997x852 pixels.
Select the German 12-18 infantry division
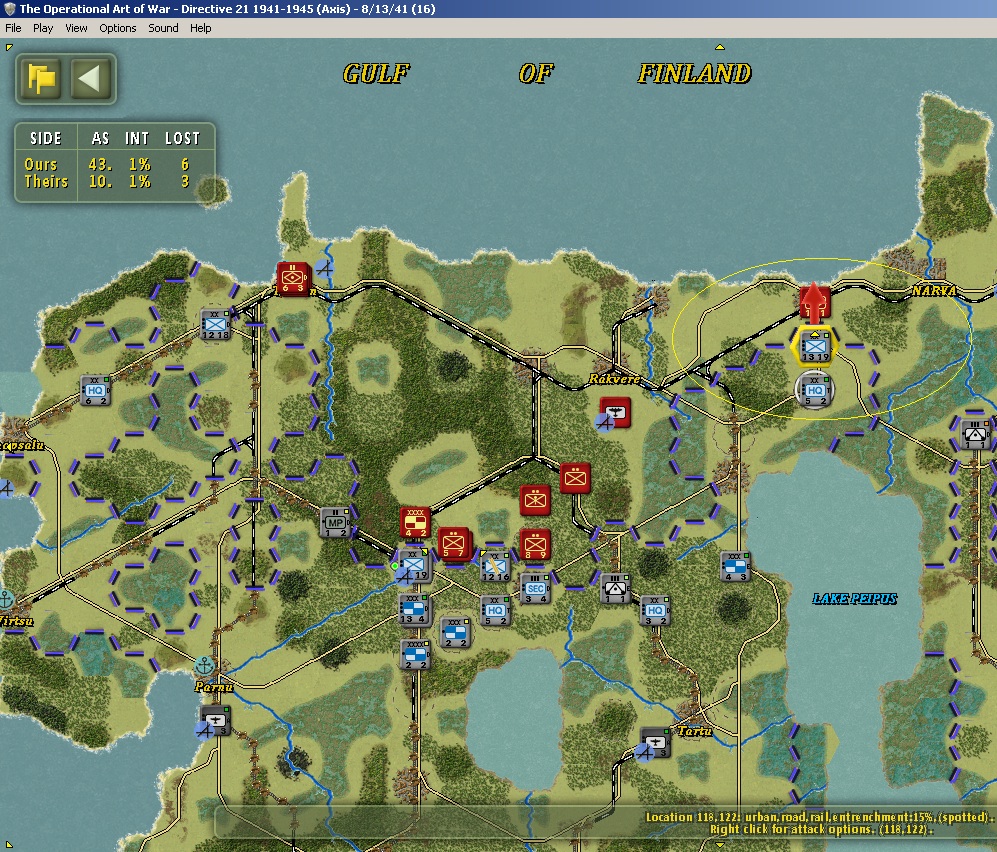click(216, 324)
